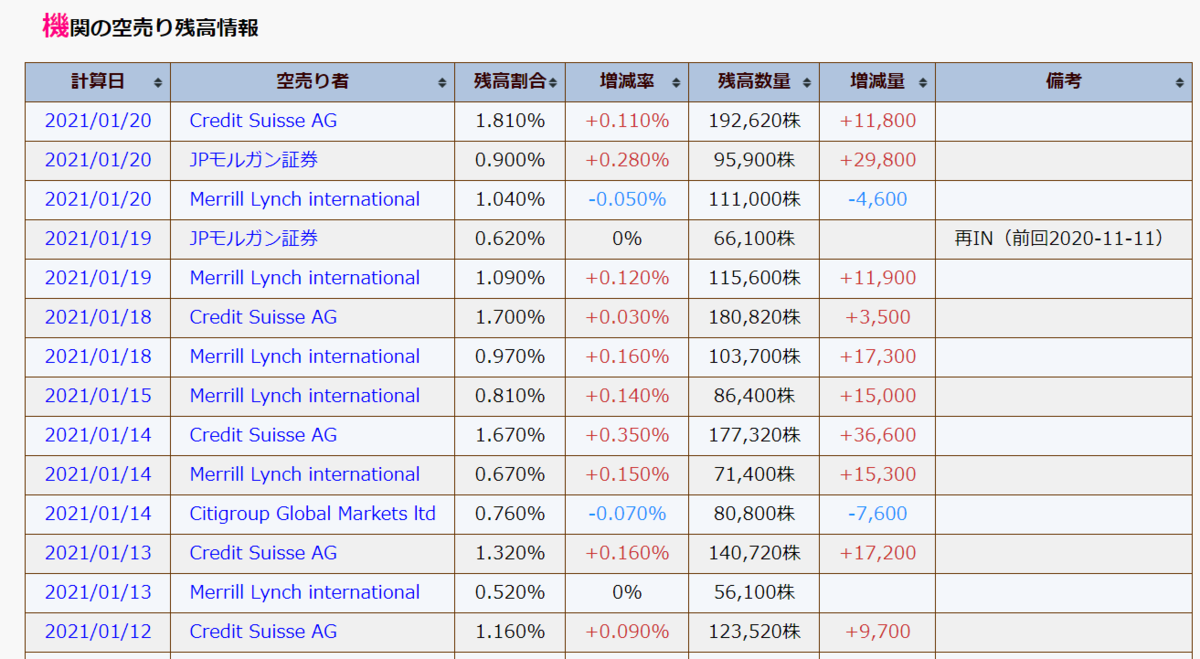Open 2021/01/18 date link in Merrill Lynch row
Screen dimensions: 1200x659
click(x=98, y=357)
